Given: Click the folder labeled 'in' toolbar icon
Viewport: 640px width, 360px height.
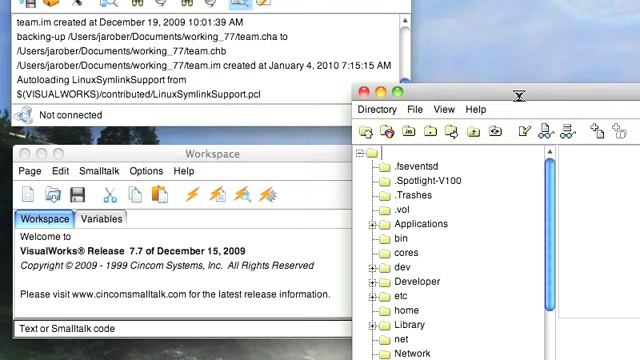Looking at the screenshot, I should coord(409,131).
